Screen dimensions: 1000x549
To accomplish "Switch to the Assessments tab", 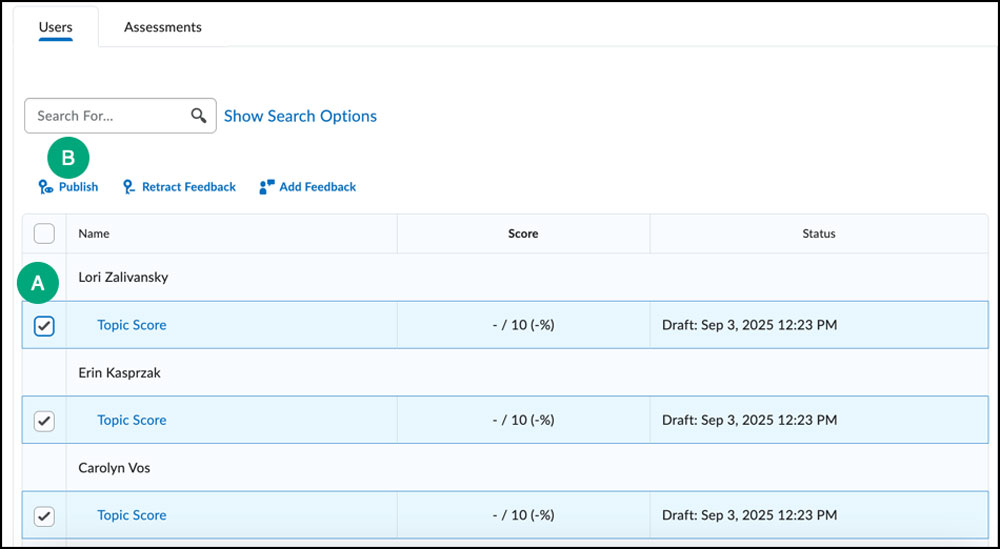I will click(x=163, y=27).
